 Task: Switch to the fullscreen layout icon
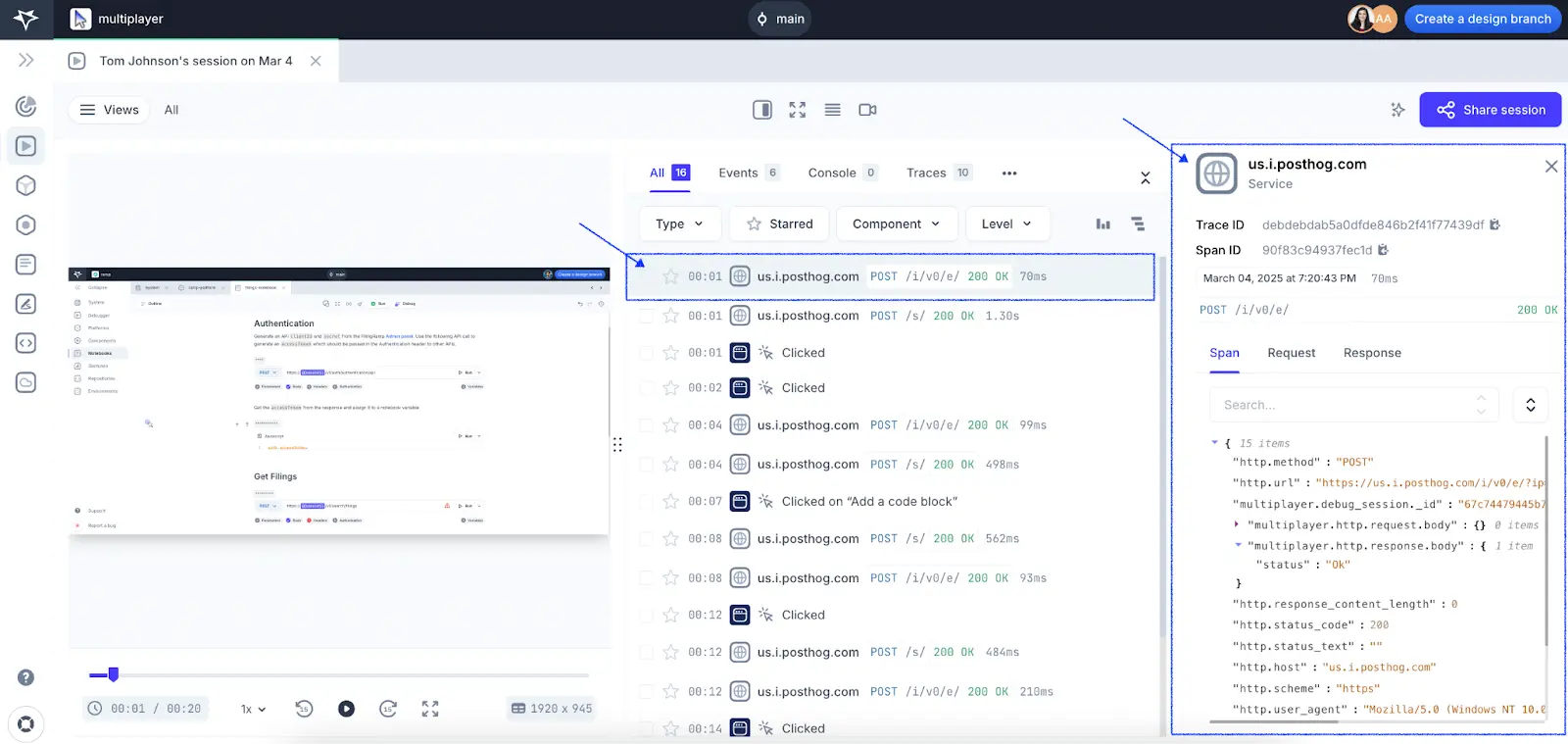tap(798, 110)
